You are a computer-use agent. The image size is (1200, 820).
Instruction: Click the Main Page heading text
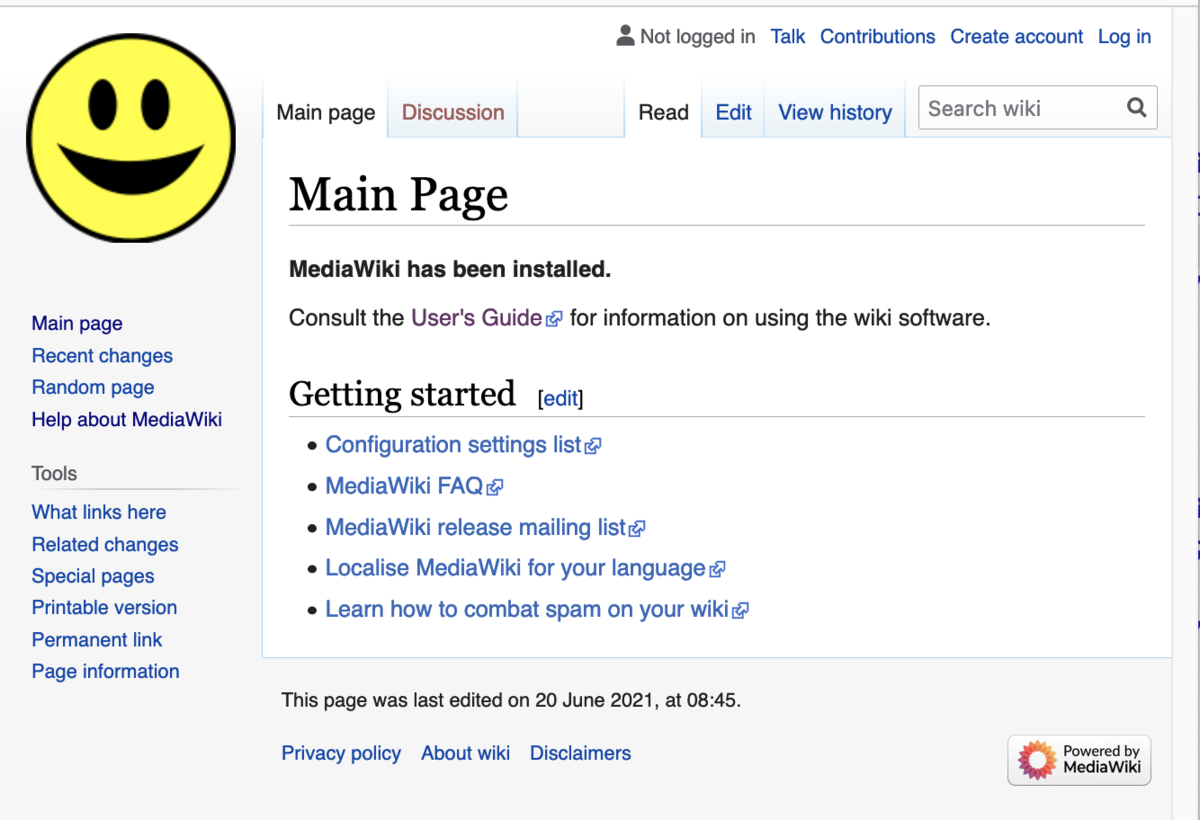(x=398, y=194)
